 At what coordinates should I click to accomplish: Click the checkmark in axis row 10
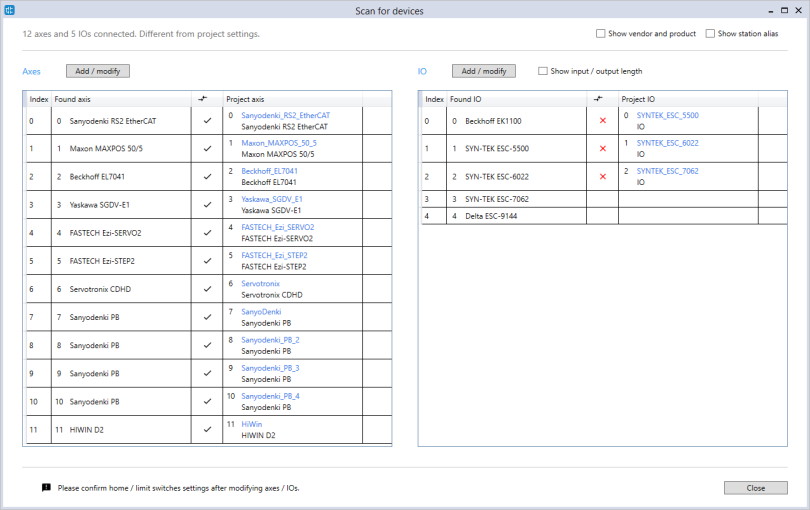coord(207,401)
